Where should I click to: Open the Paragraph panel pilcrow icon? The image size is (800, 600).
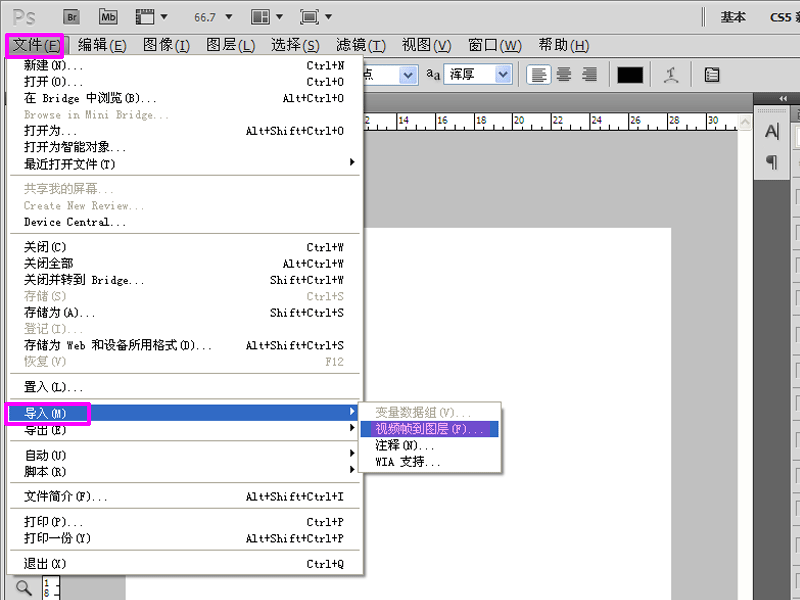point(771,163)
